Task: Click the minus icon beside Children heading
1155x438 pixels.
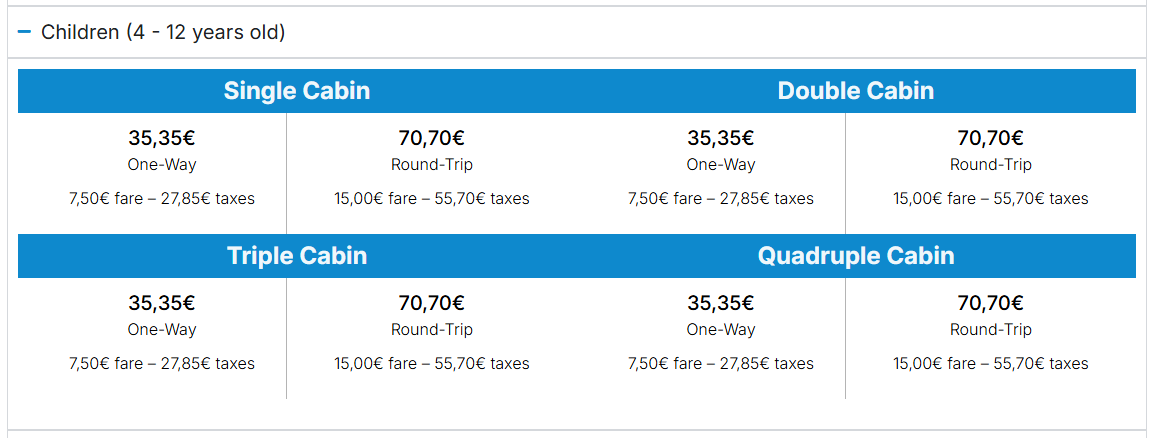Action: 25,33
